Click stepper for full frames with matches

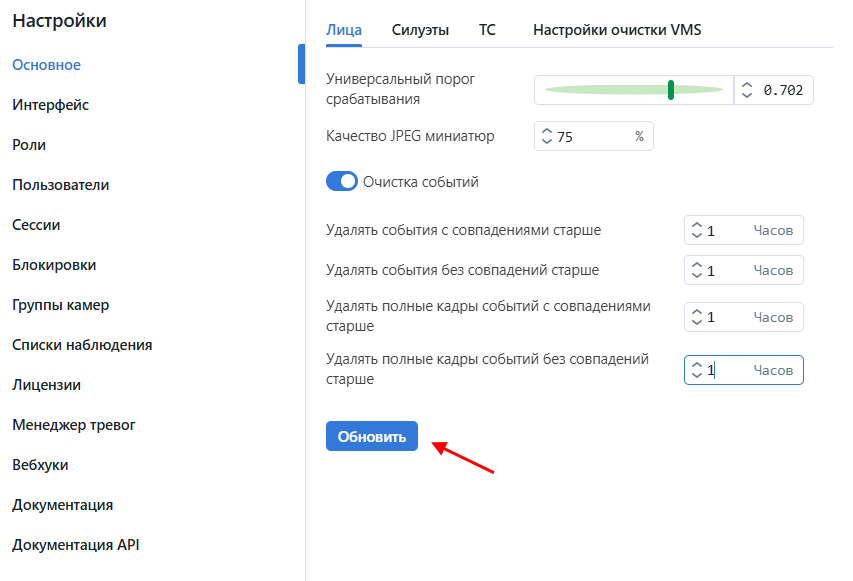697,317
